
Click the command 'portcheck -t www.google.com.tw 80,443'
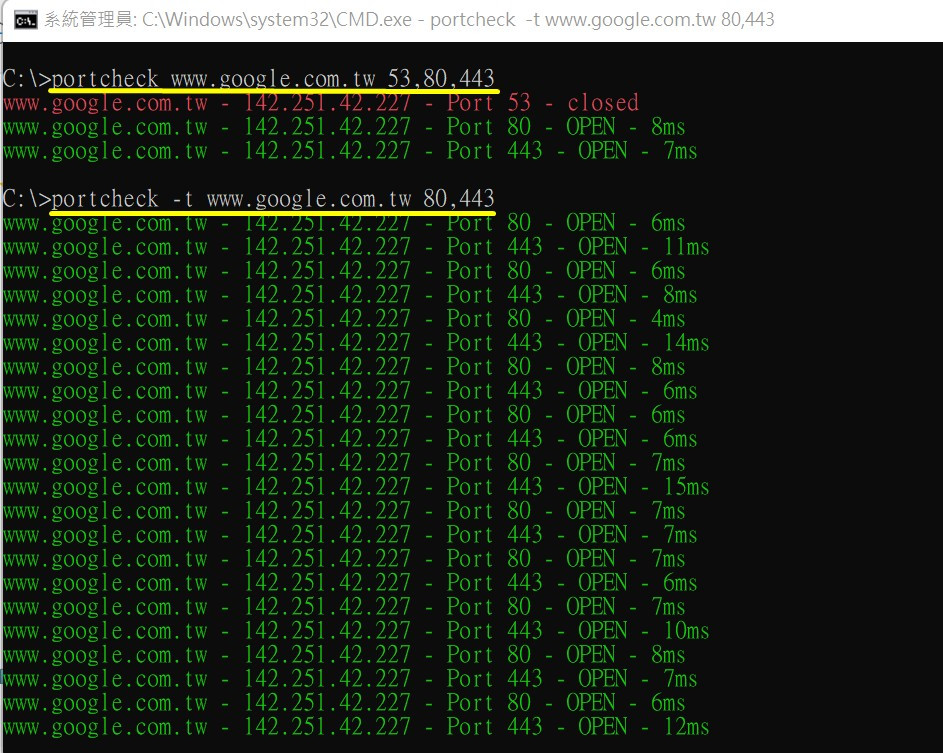pyautogui.click(x=273, y=199)
